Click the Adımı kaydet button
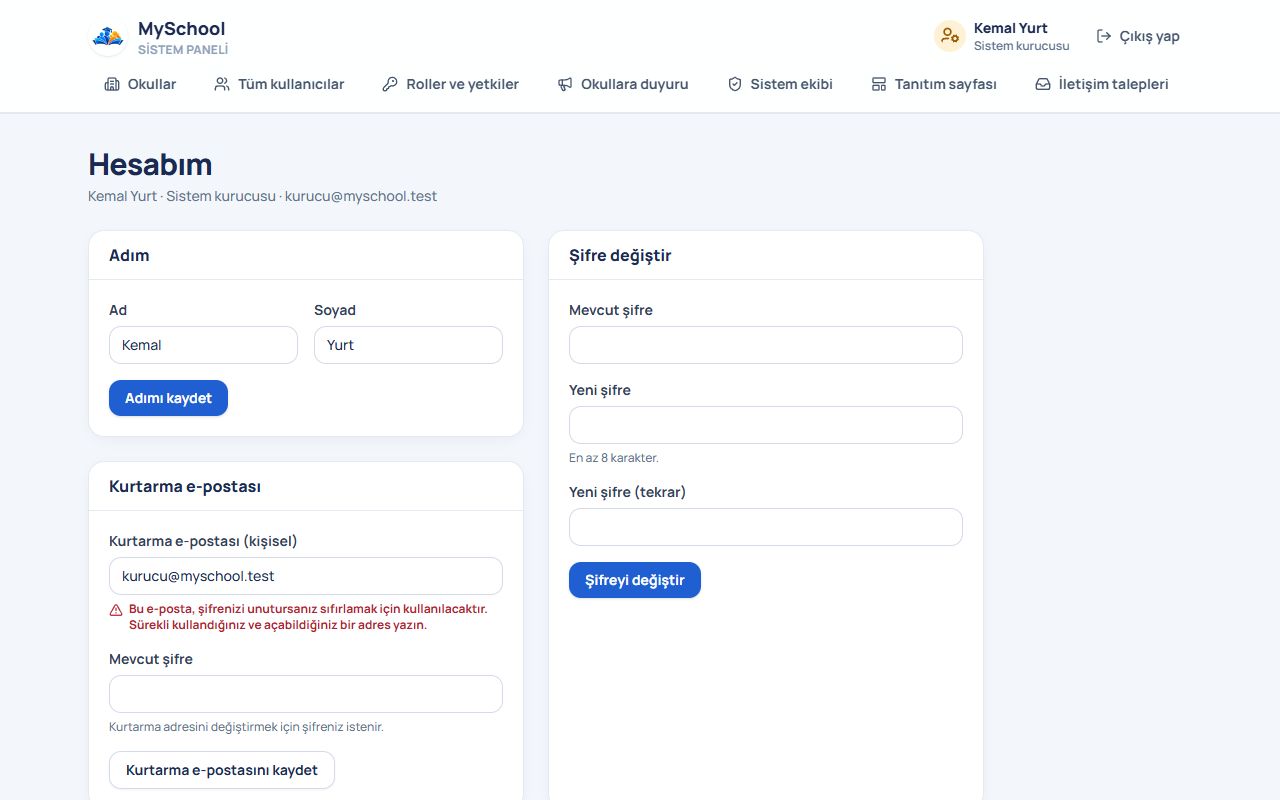The image size is (1280, 800). pyautogui.click(x=168, y=398)
